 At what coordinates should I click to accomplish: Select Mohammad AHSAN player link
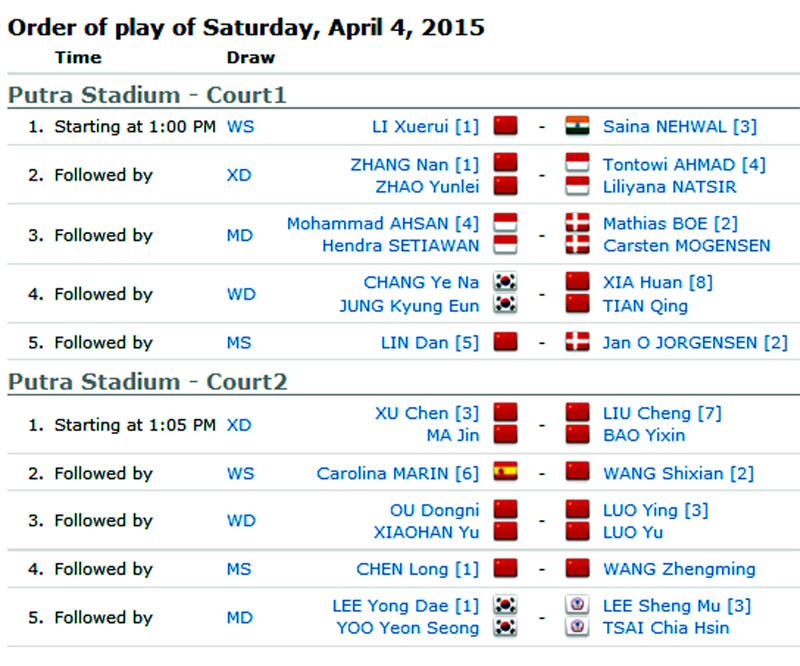click(367, 224)
